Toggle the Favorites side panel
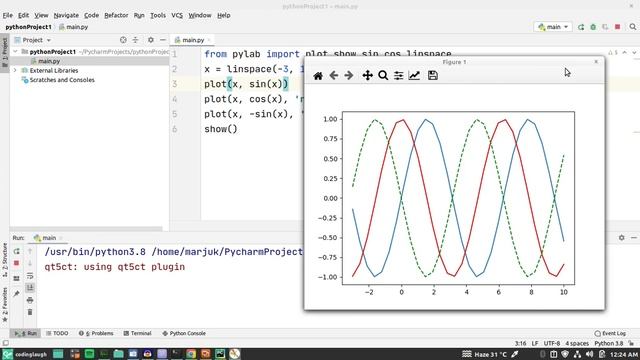Image resolution: width=640 pixels, height=360 pixels. [4, 304]
